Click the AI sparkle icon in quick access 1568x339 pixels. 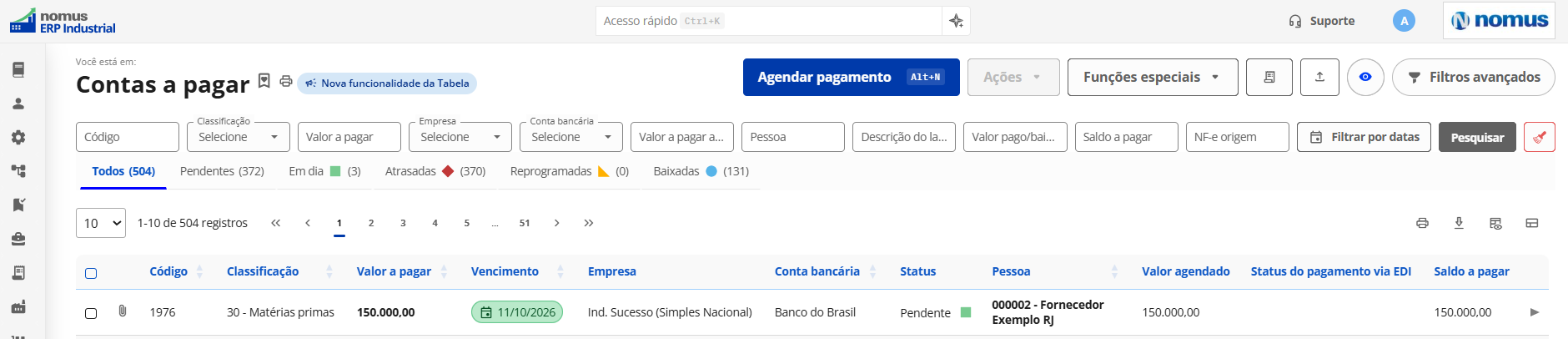(x=956, y=21)
